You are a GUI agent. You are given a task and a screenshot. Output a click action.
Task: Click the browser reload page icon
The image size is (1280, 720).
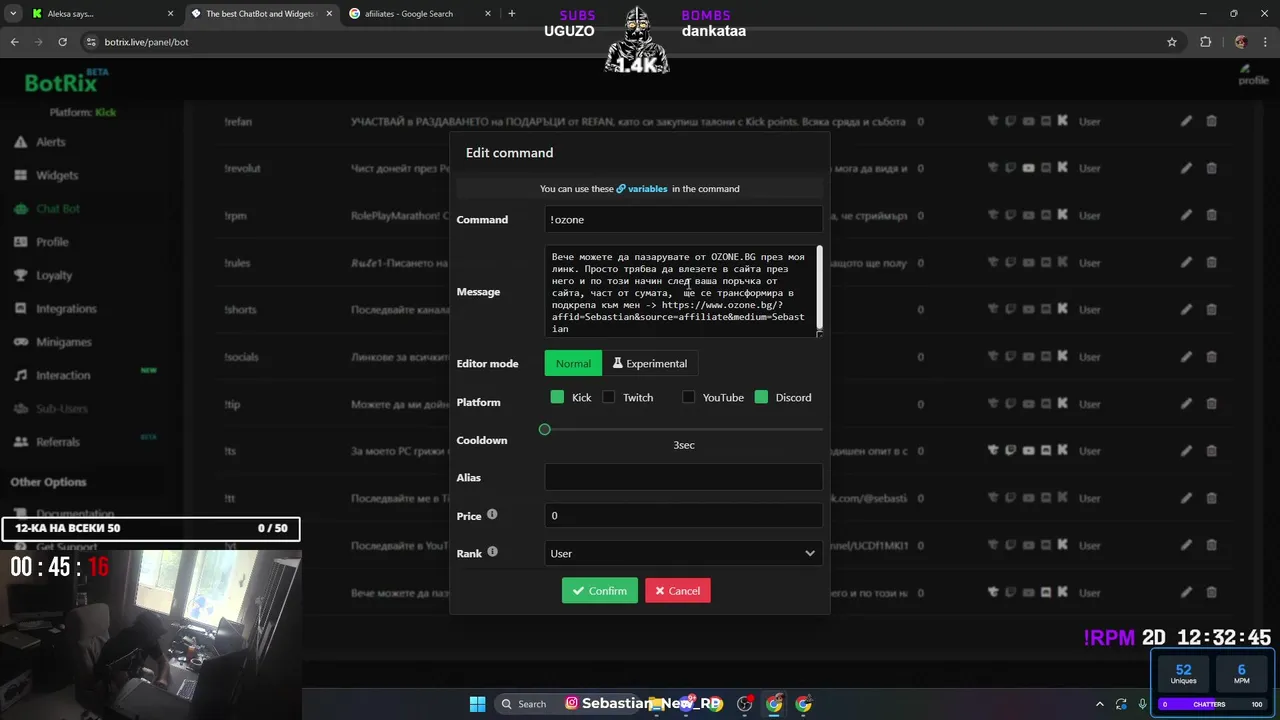[62, 42]
